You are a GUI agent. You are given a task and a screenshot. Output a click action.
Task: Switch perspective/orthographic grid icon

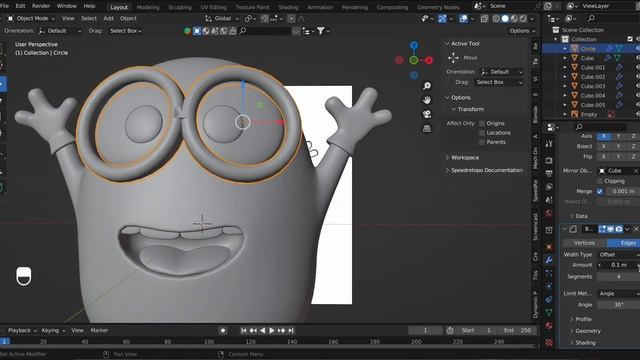(427, 129)
